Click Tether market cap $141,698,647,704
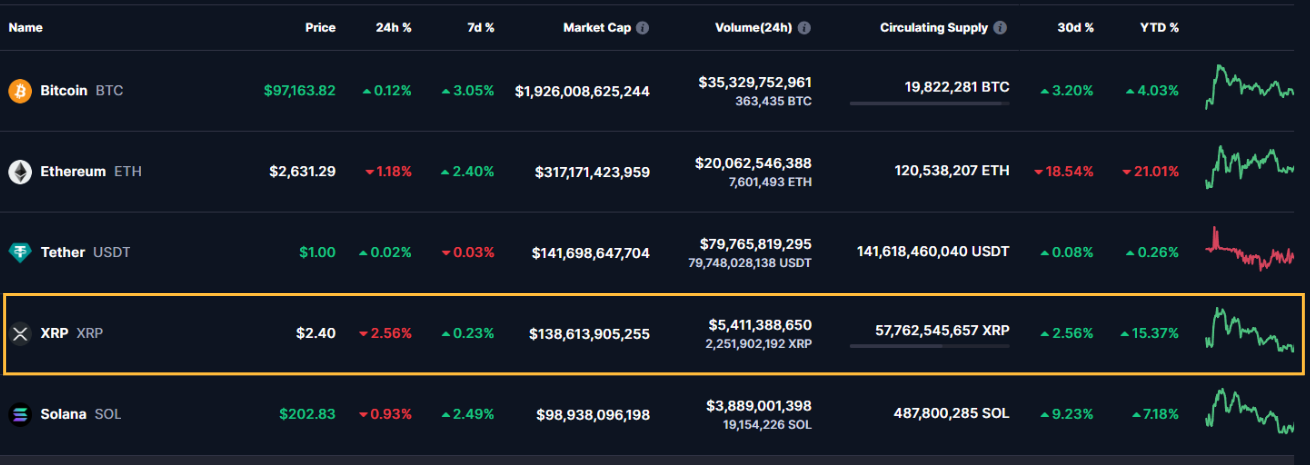This screenshot has width=1310, height=465. click(591, 252)
